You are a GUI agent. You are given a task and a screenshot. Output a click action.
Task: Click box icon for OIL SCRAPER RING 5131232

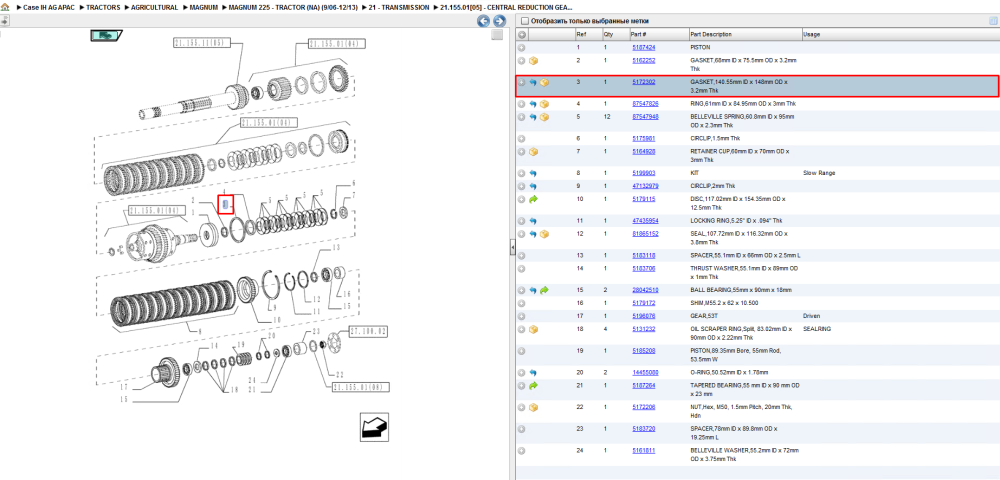pyautogui.click(x=534, y=330)
